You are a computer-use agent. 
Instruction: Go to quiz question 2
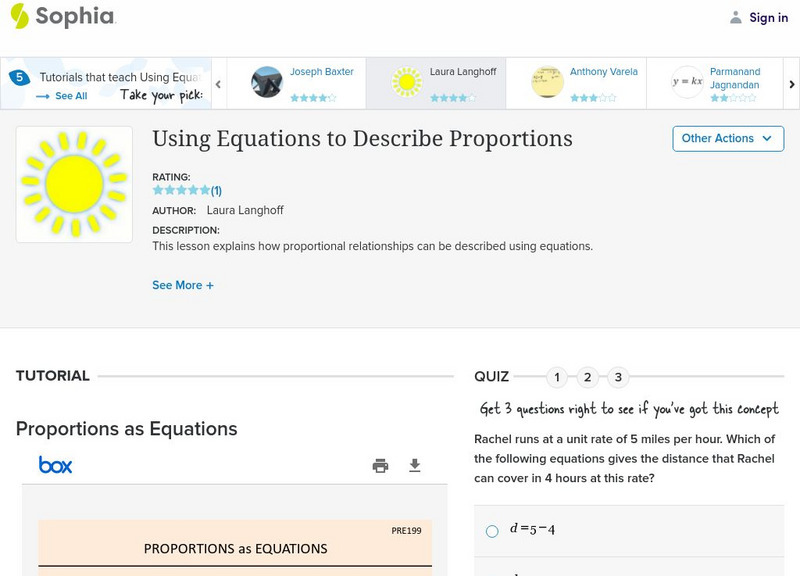click(x=588, y=377)
